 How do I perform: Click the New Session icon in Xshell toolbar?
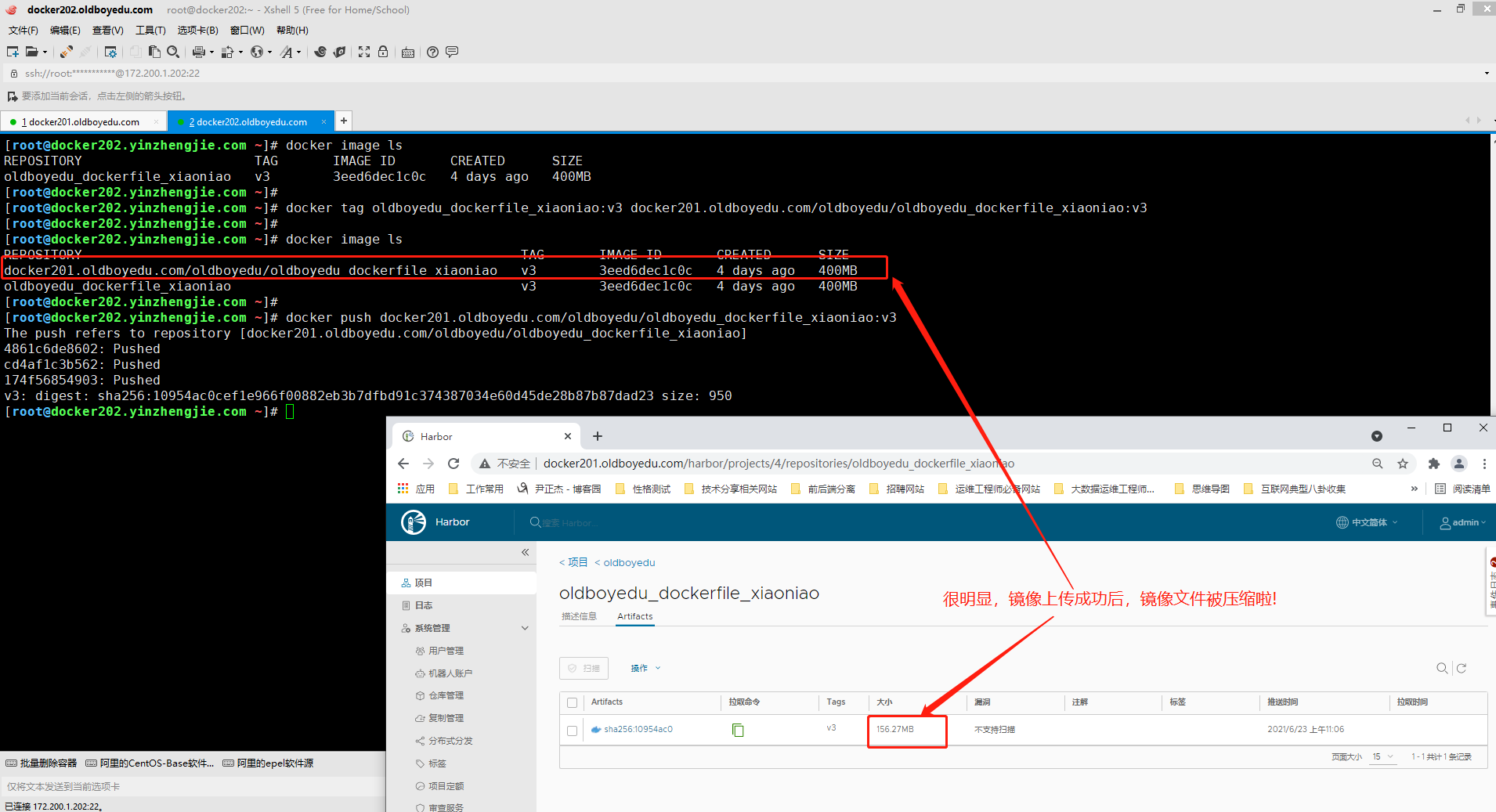tap(13, 52)
